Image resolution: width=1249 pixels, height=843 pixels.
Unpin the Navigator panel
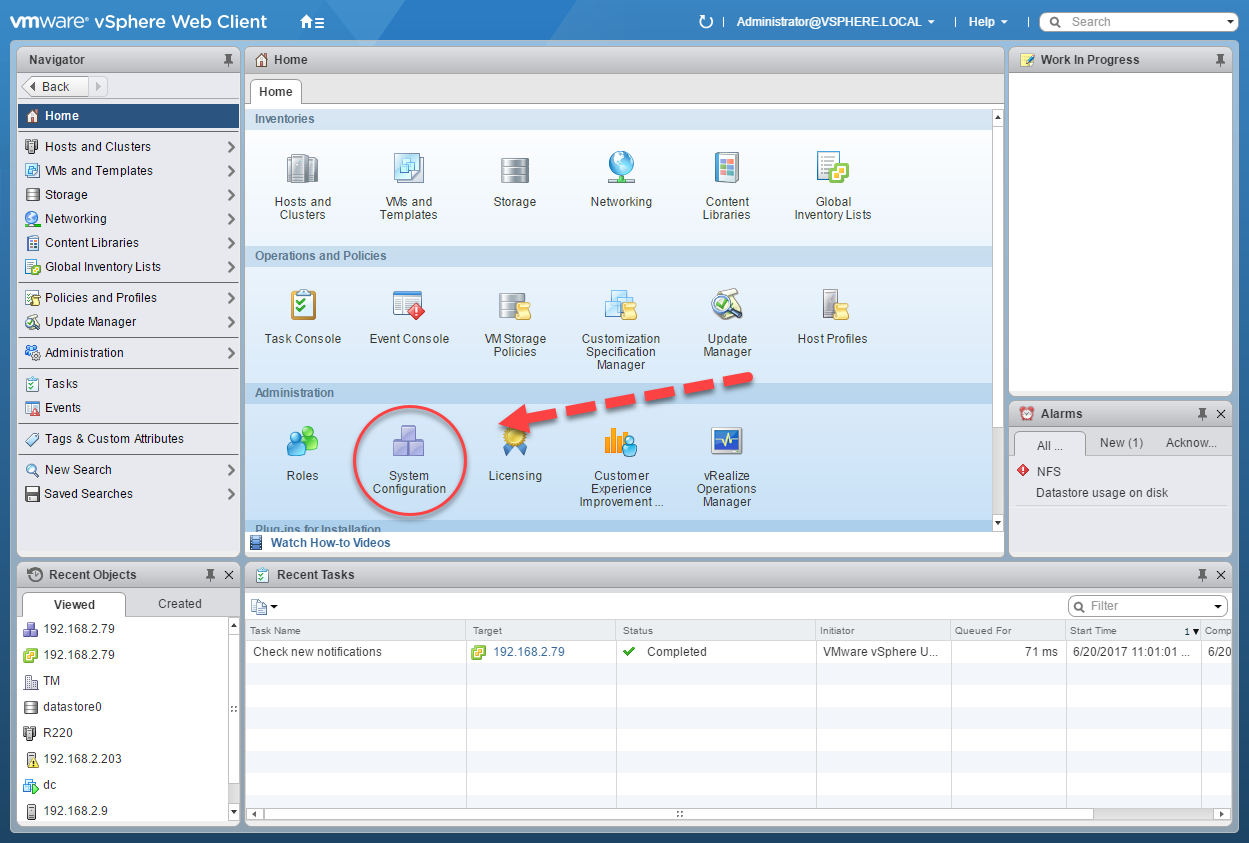[228, 59]
